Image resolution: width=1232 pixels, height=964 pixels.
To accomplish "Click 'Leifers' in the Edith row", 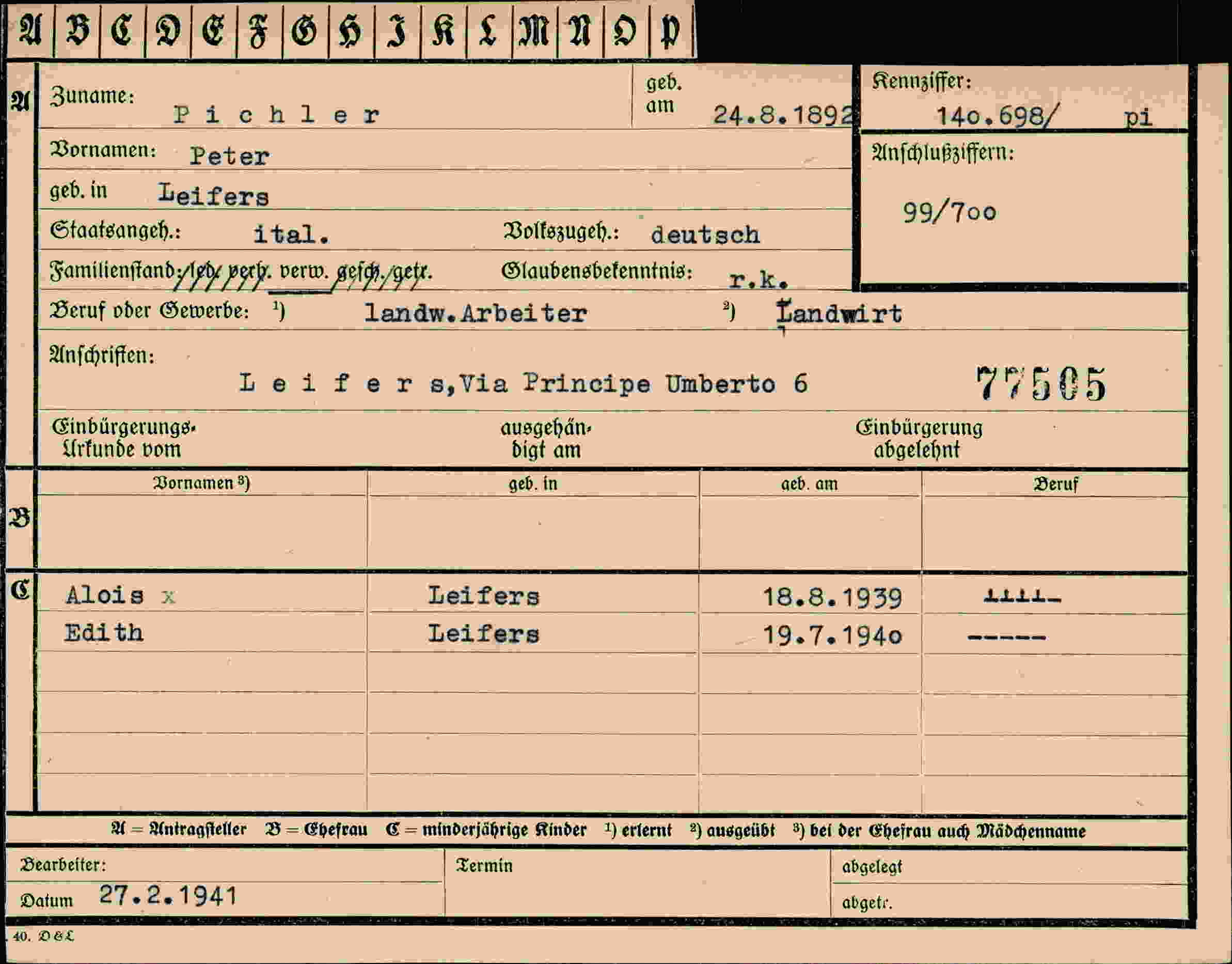I will 483,634.
